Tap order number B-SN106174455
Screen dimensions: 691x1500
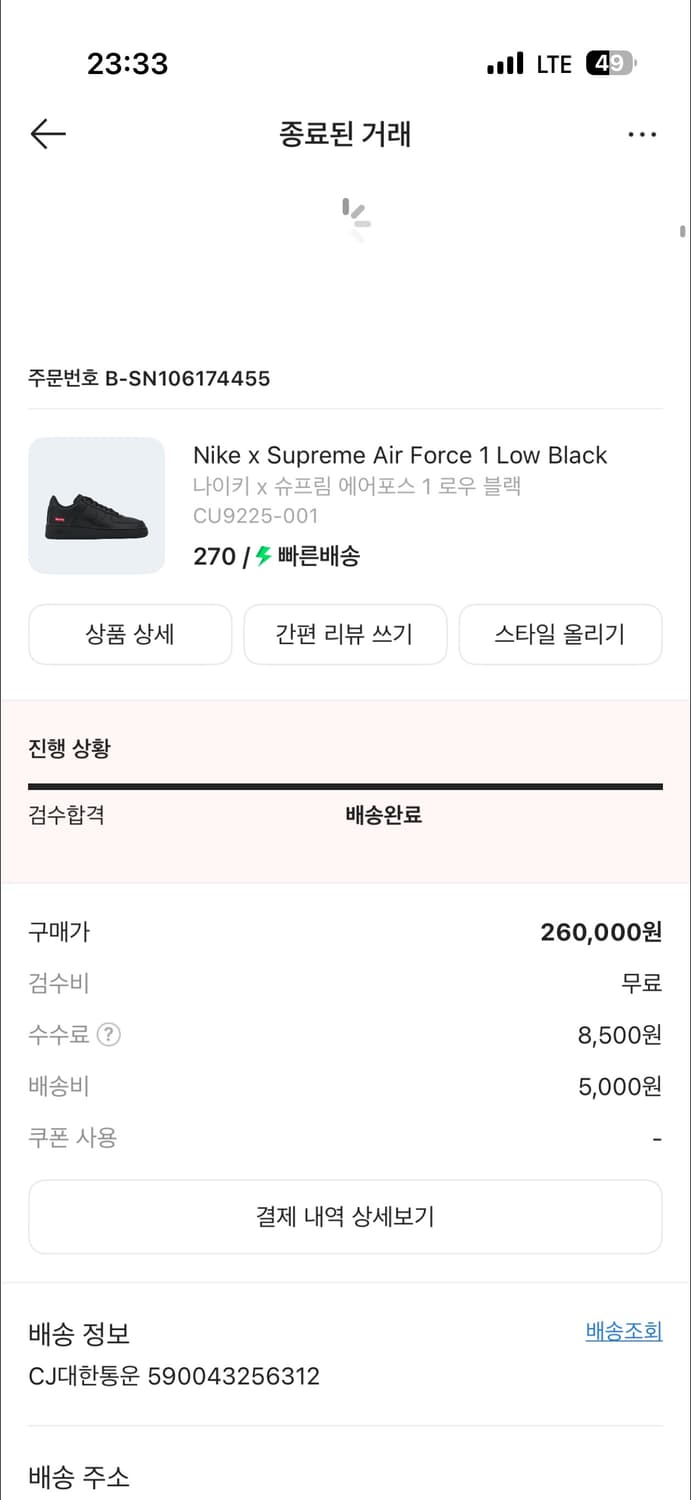click(x=148, y=378)
